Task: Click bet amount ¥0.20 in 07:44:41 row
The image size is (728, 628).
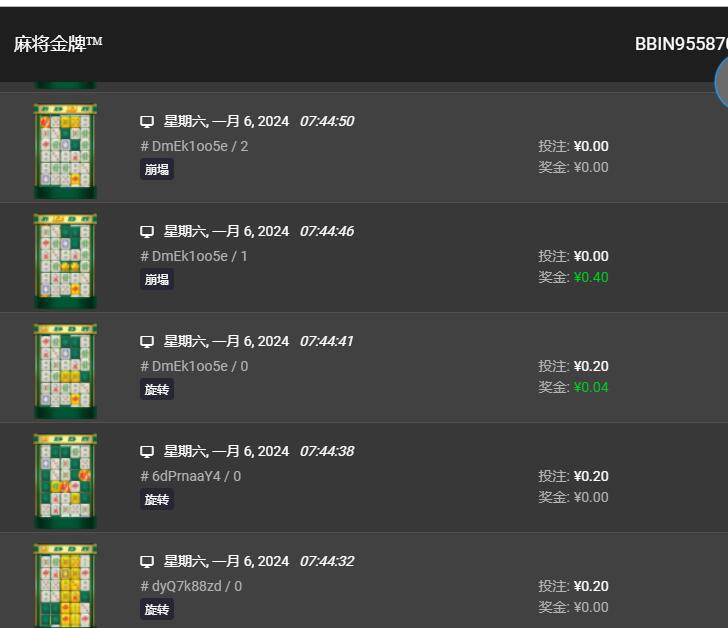Action: point(591,366)
